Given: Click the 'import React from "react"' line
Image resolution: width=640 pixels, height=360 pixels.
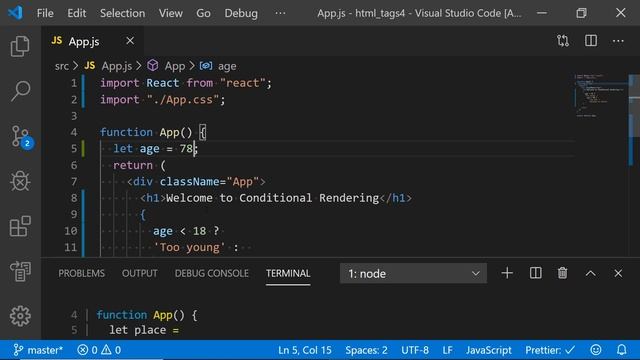Looking at the screenshot, I should [186, 83].
